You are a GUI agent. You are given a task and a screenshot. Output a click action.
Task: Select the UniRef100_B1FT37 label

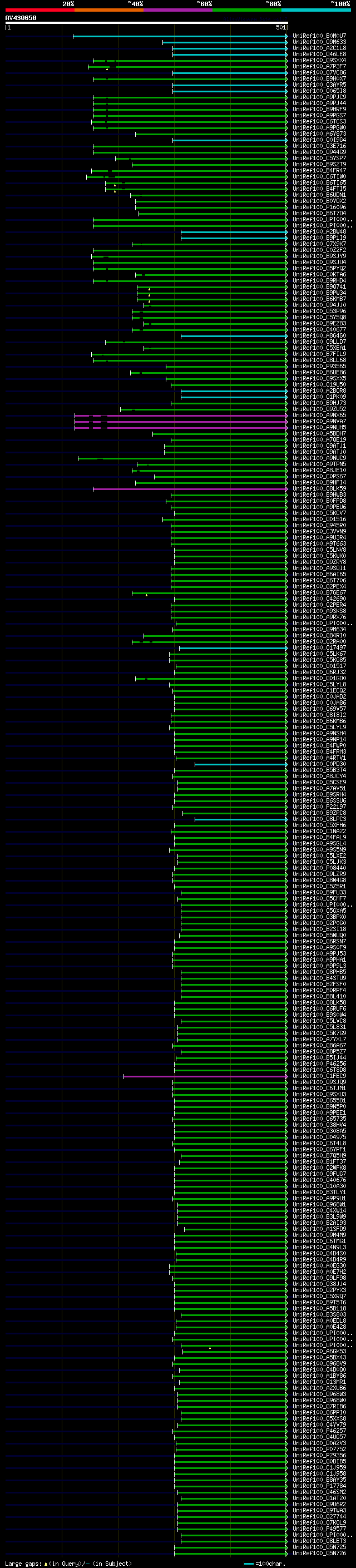pos(319,1162)
